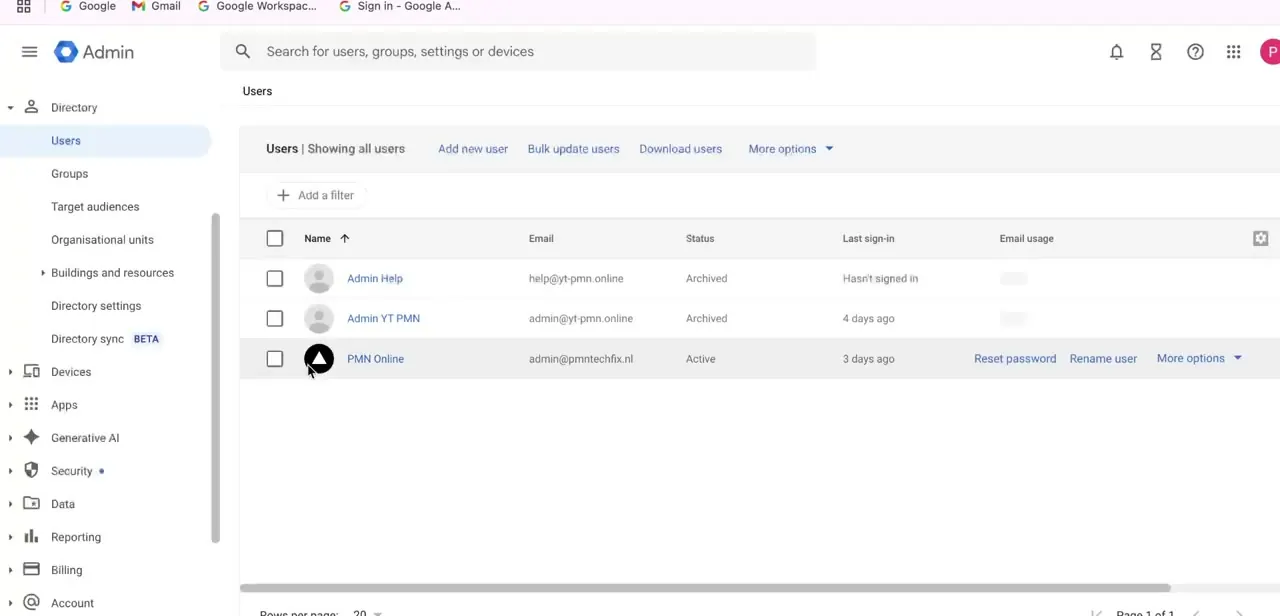Viewport: 1280px width, 616px height.
Task: Collapse the Directory section arrow
Action: [x=10, y=108]
